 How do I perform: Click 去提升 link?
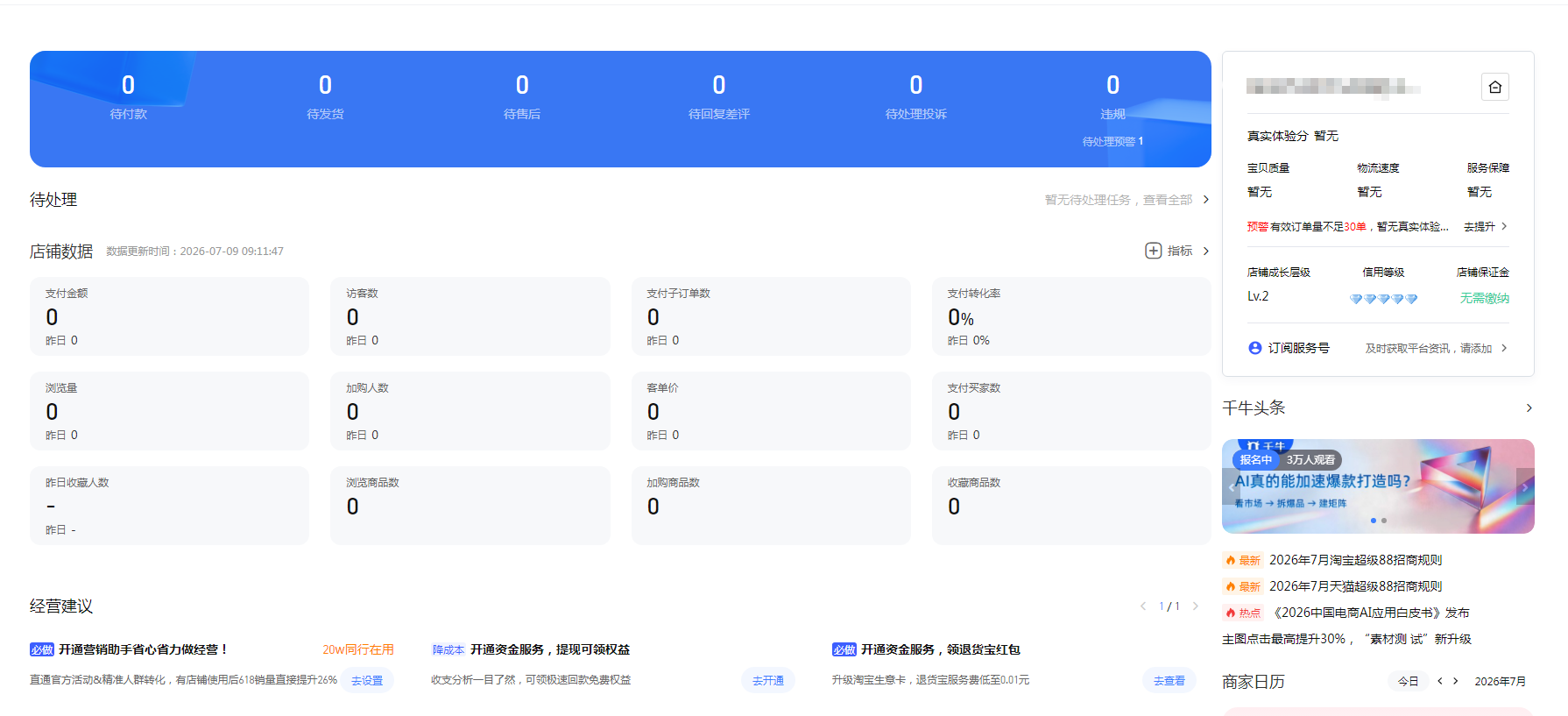point(1480,226)
